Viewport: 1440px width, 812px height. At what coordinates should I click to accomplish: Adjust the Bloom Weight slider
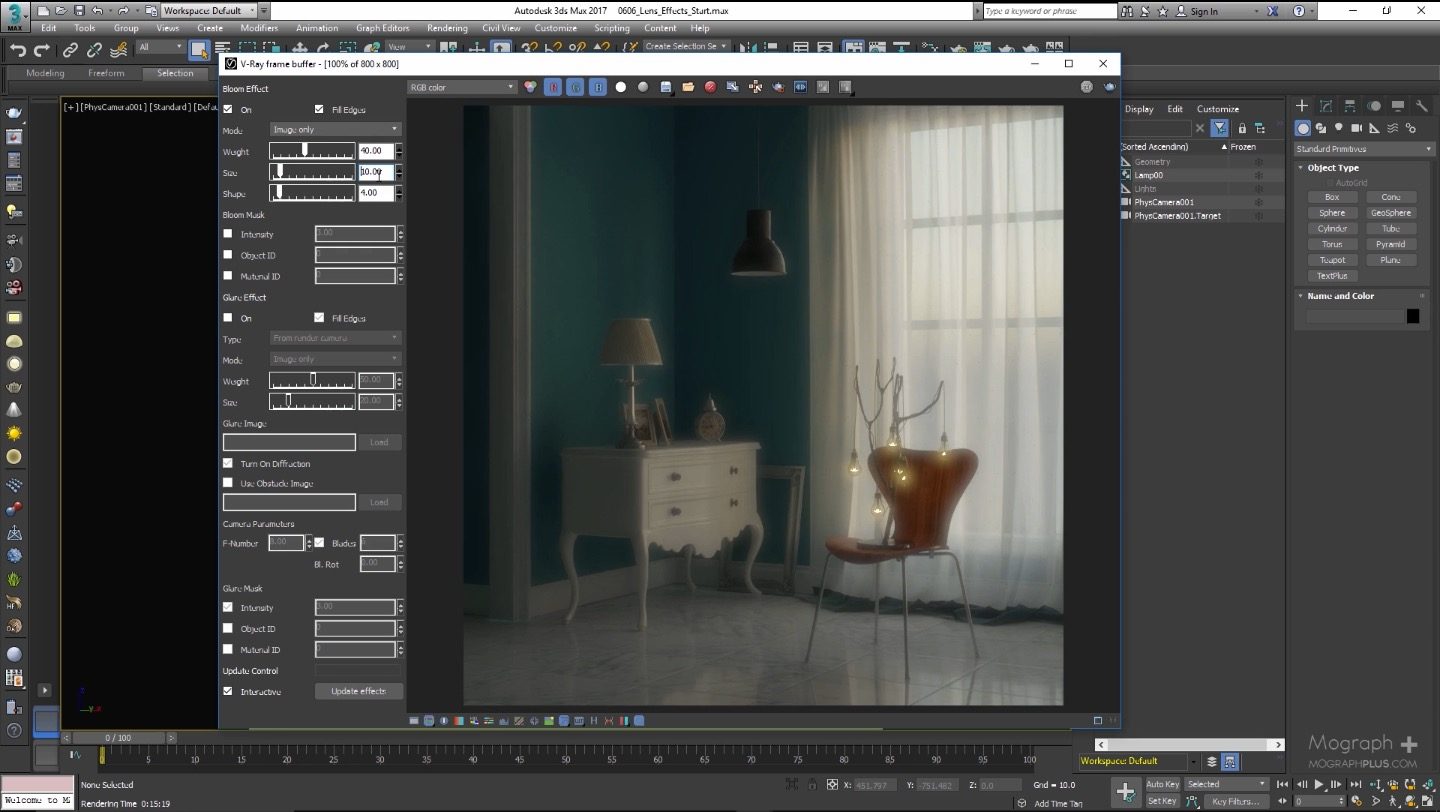(312, 151)
